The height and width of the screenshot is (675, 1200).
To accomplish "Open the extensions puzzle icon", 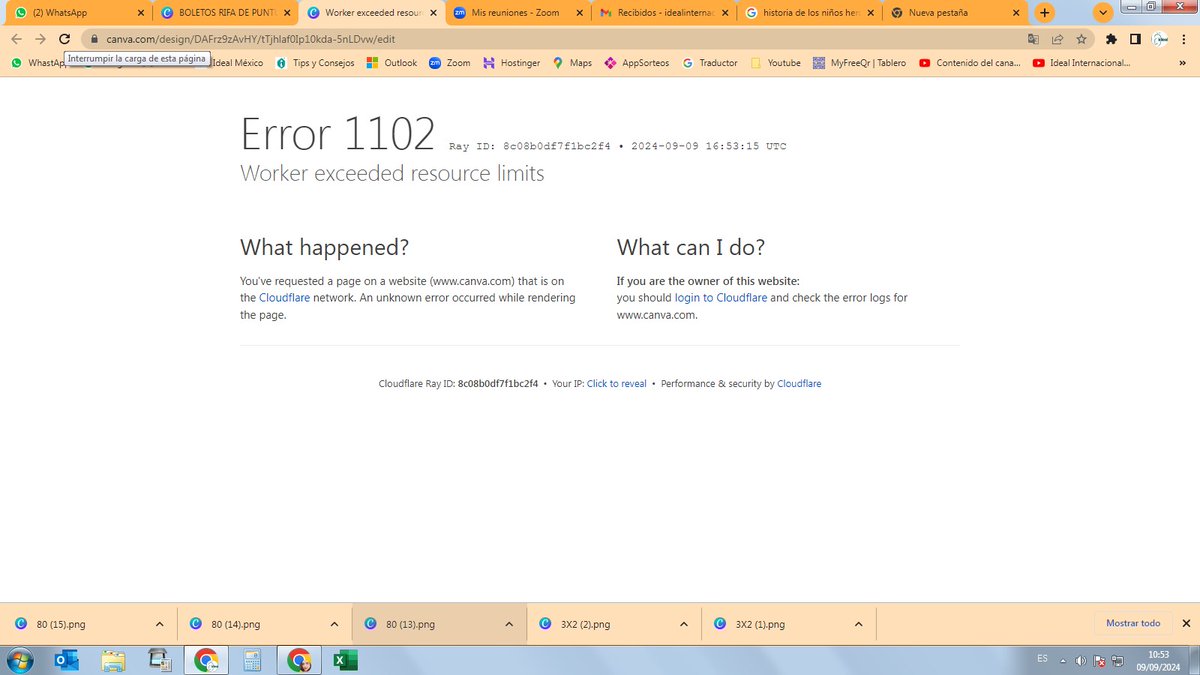I will [x=1112, y=39].
